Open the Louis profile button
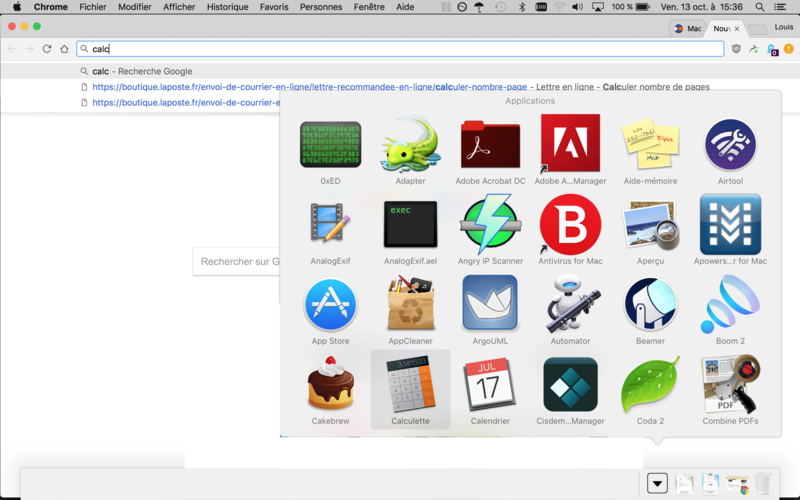The height and width of the screenshot is (500, 800). pyautogui.click(x=784, y=27)
